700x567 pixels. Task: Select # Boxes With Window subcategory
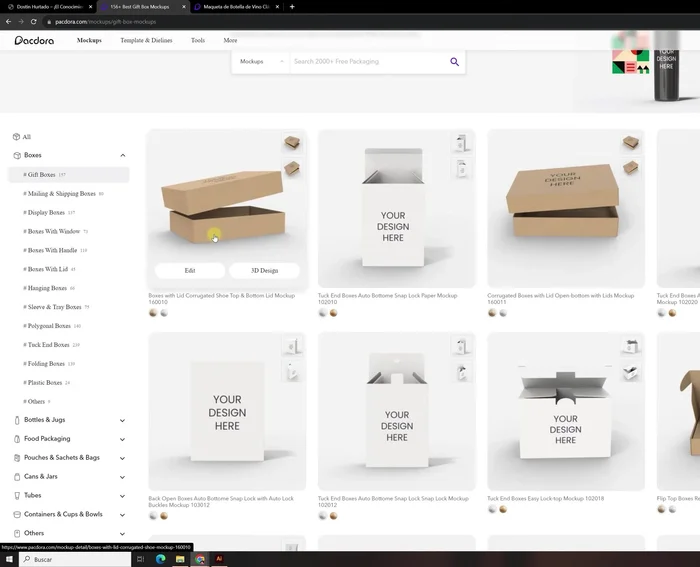(x=54, y=231)
